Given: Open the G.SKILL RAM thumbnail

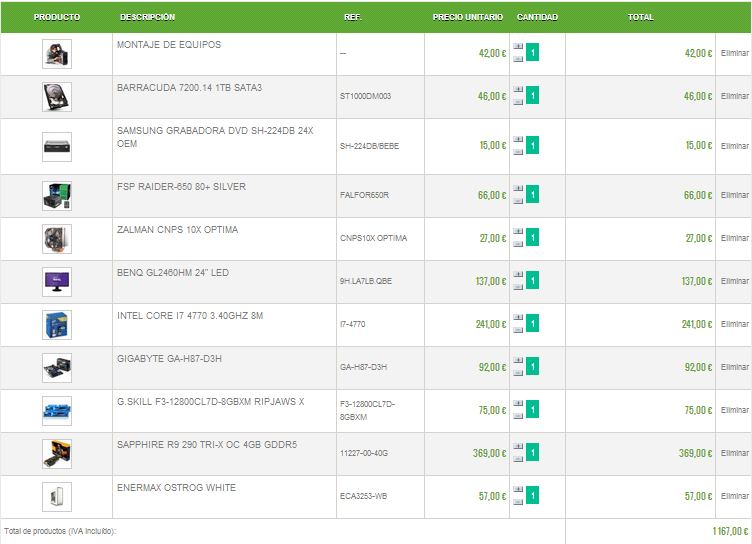Looking at the screenshot, I should (x=57, y=411).
